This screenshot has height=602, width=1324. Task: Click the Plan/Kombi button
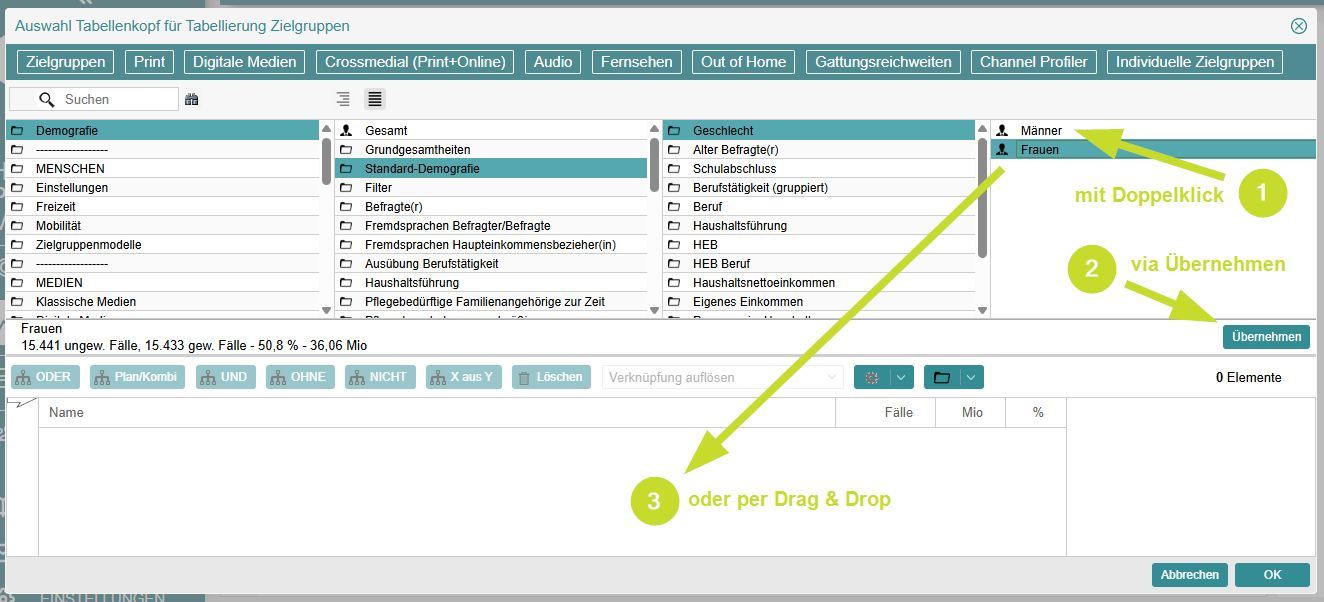coord(137,377)
